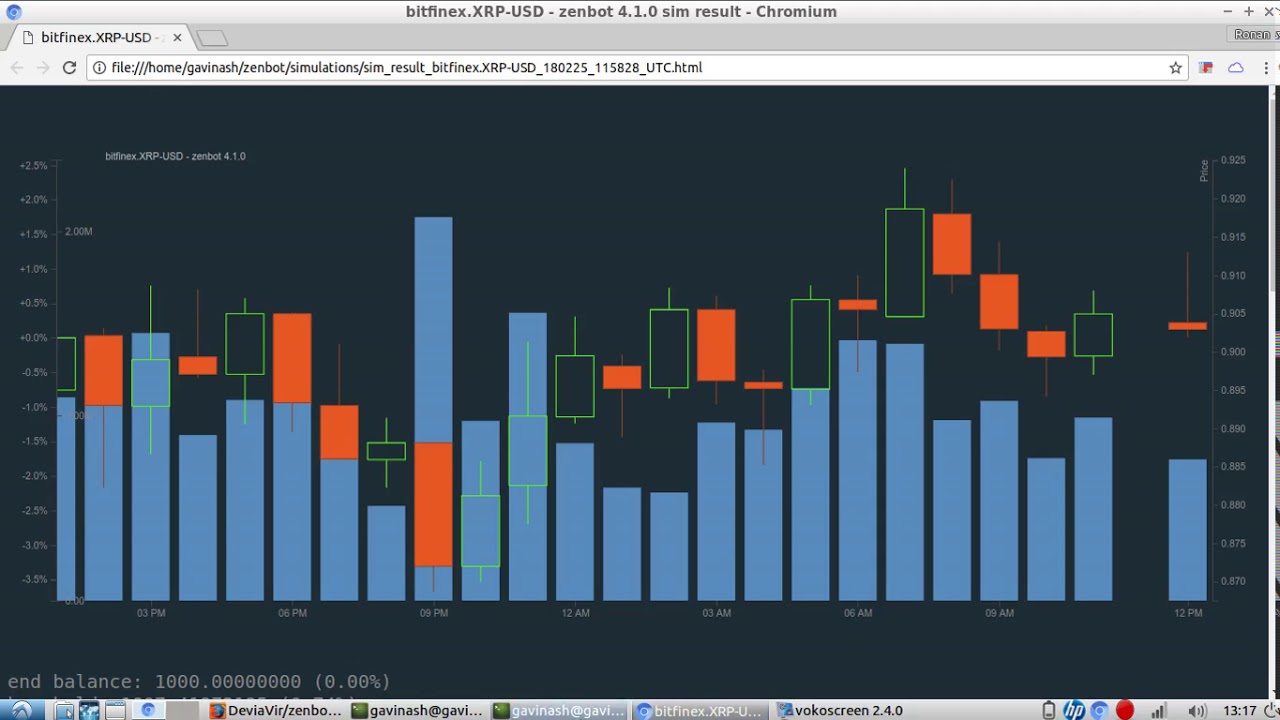
Task: Click the large red candle at 09 PM
Action: pyautogui.click(x=433, y=504)
